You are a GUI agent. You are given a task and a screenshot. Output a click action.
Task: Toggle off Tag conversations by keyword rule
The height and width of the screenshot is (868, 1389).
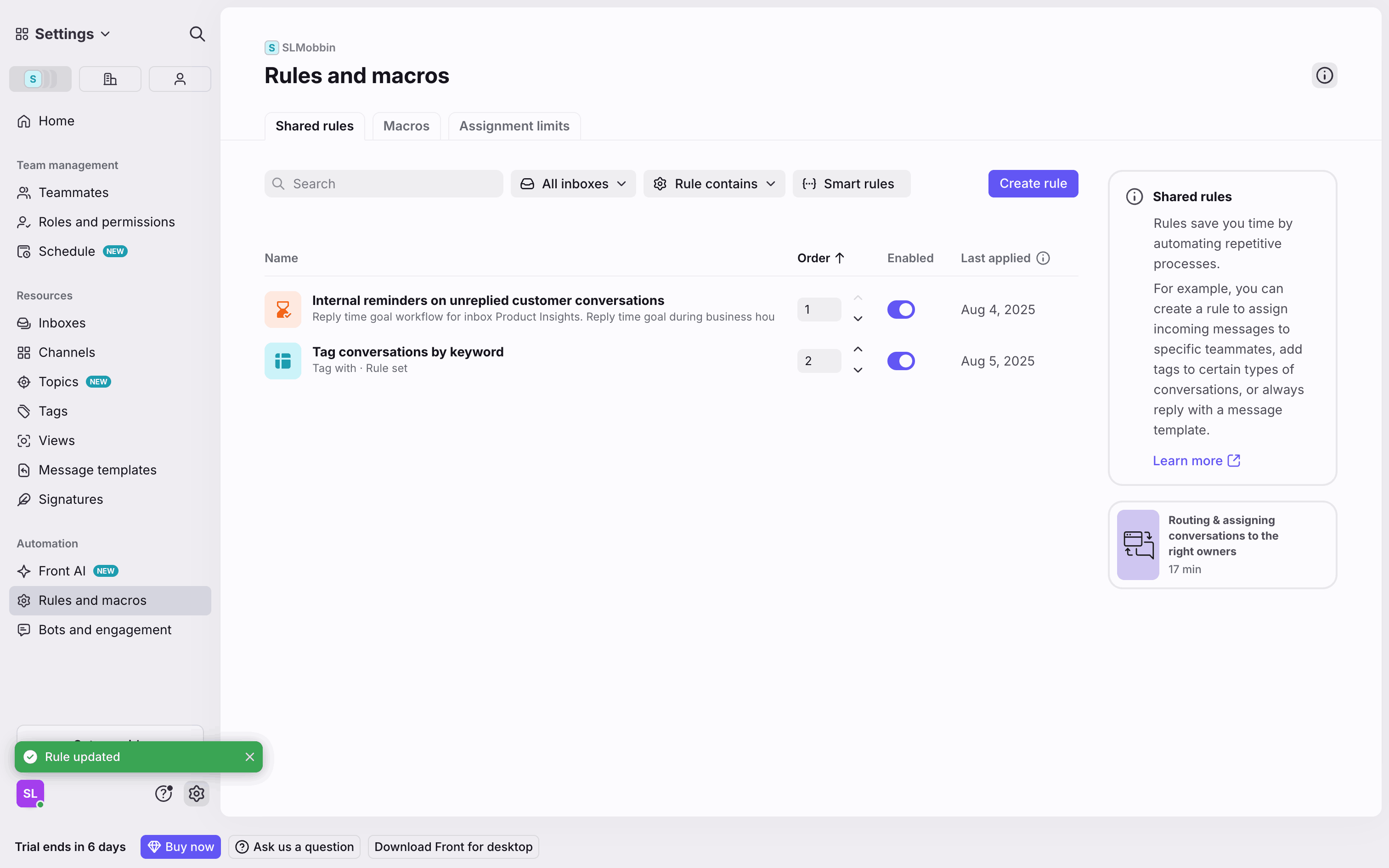pyautogui.click(x=901, y=361)
